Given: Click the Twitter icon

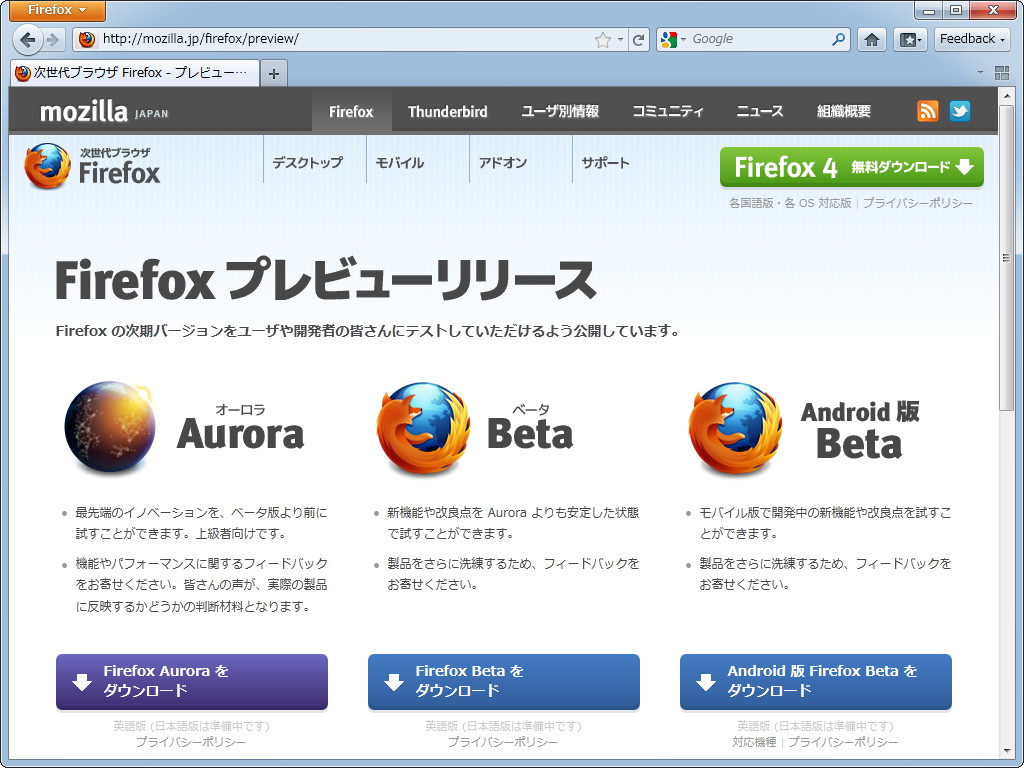Looking at the screenshot, I should click(959, 110).
